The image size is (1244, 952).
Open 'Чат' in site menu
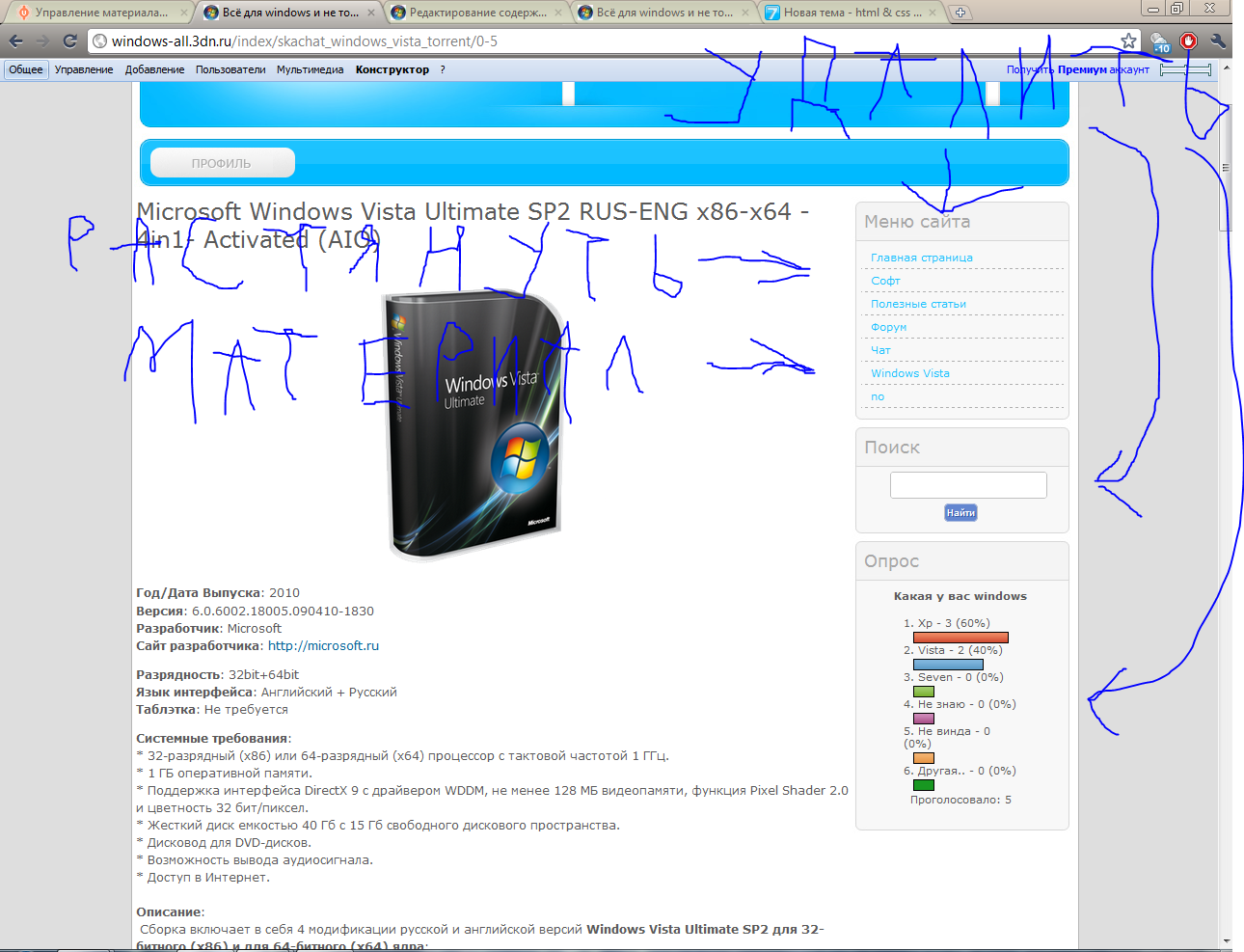880,350
